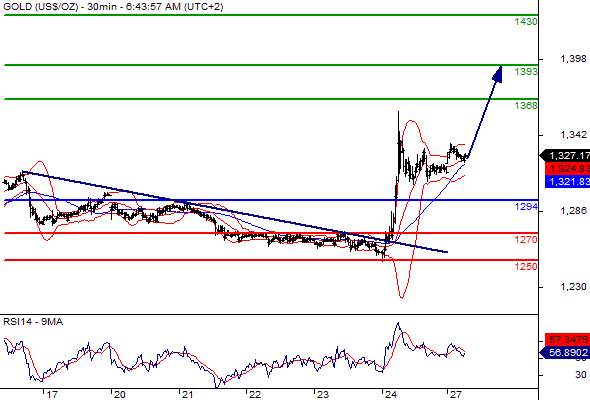Click the date axis label 23
Viewport: 590px width, 400px height.
[x=322, y=395]
